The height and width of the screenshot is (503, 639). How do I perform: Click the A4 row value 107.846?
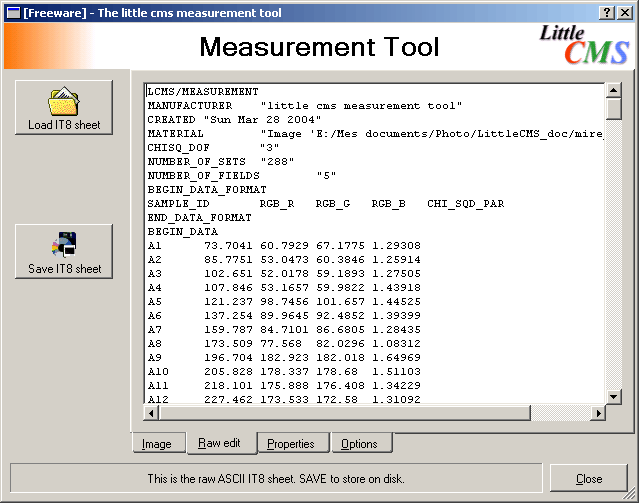click(228, 287)
